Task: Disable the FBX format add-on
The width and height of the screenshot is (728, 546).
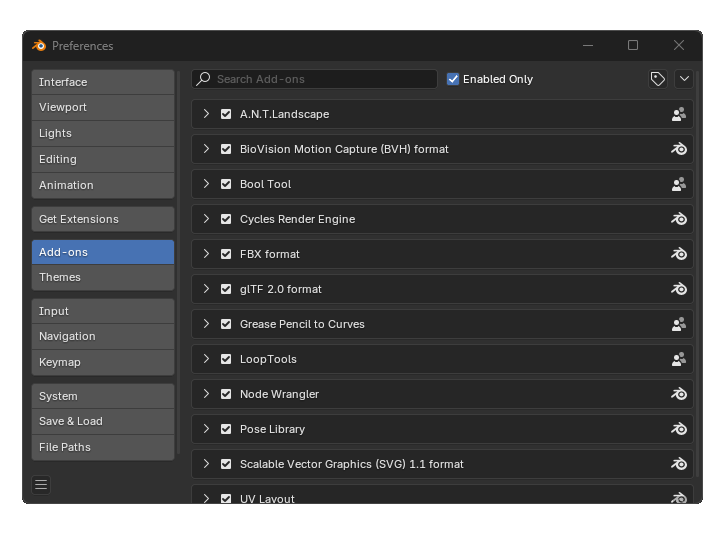Action: pos(226,254)
